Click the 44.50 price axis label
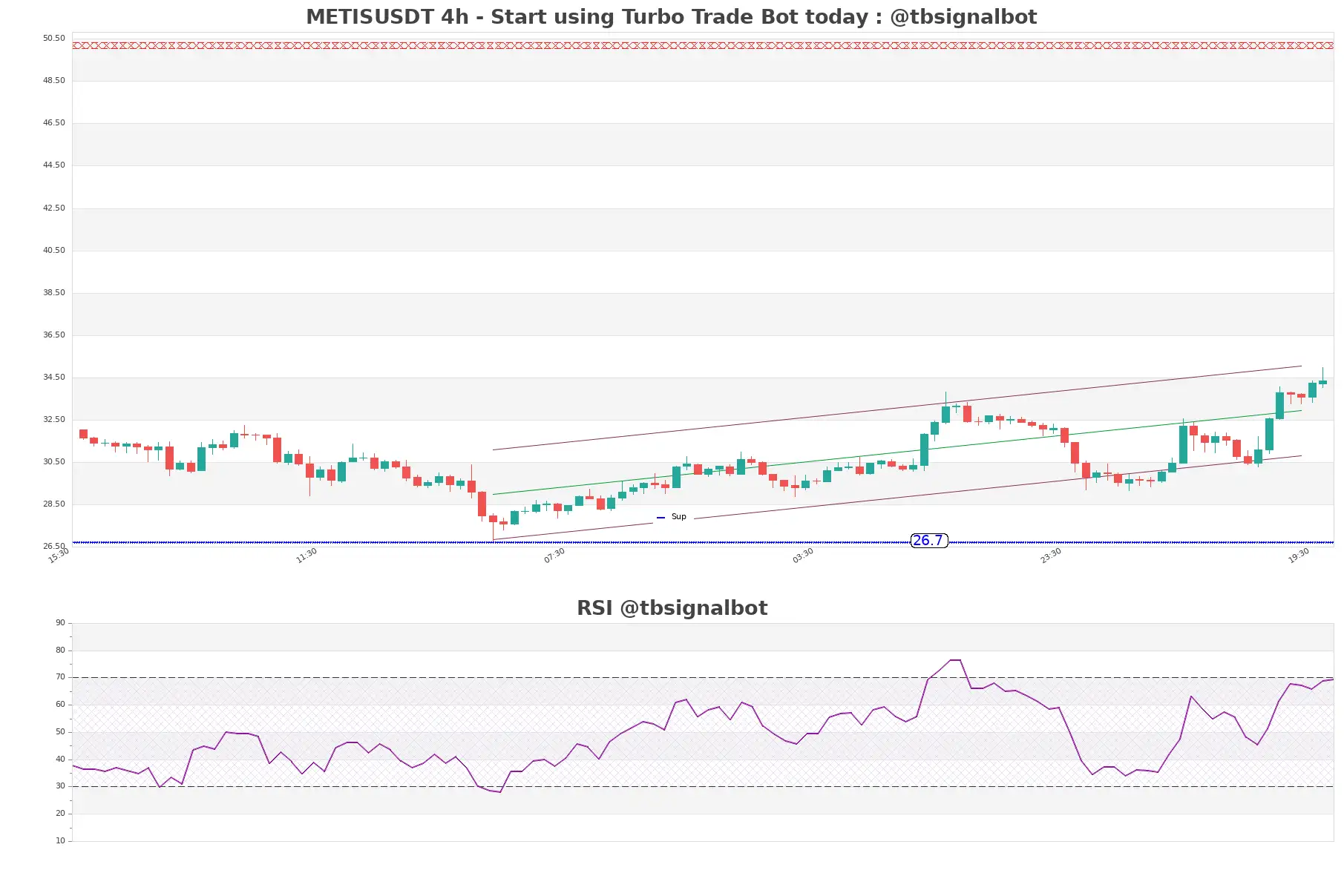This screenshot has height=896, width=1344. pyautogui.click(x=53, y=165)
